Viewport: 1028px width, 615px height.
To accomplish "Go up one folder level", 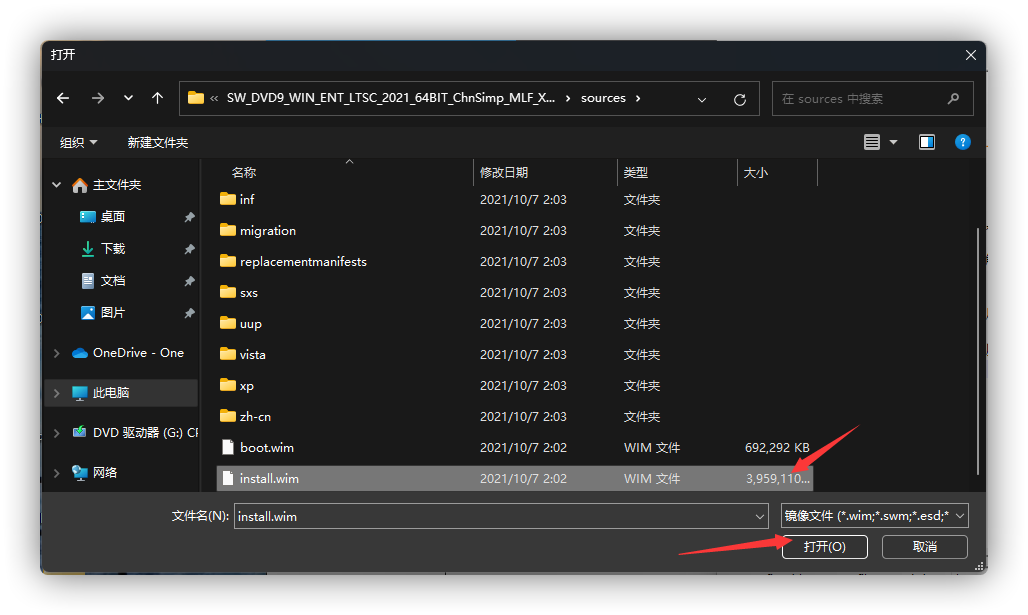I will click(157, 98).
